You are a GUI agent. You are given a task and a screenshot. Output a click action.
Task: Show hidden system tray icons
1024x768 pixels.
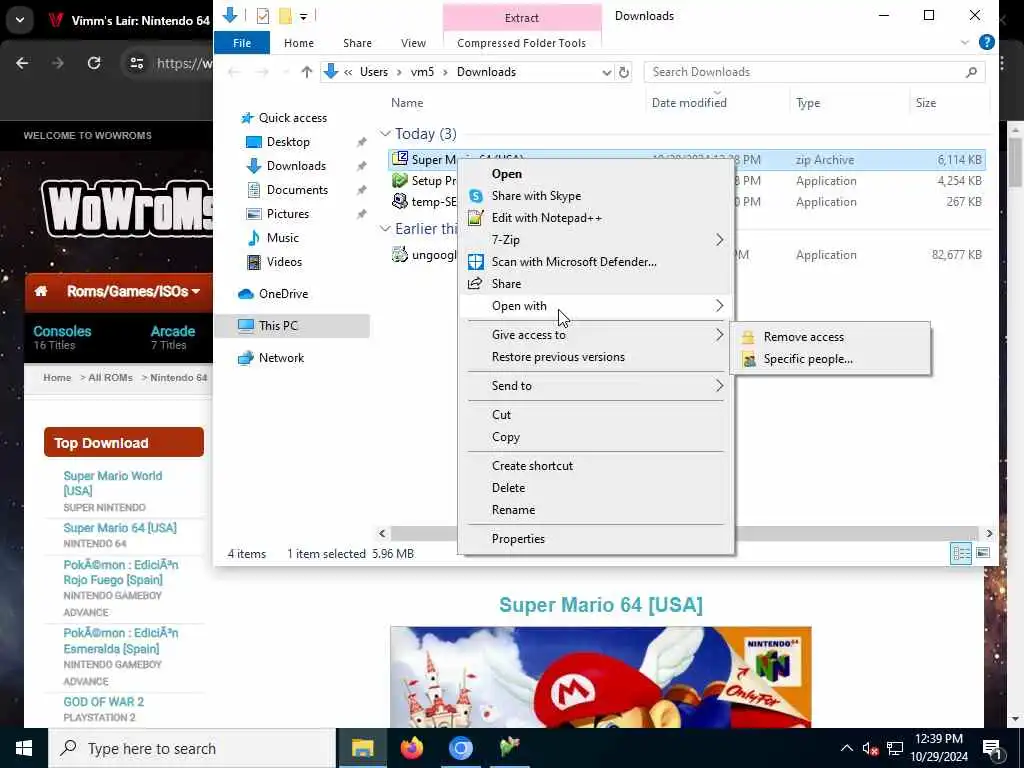coord(846,749)
